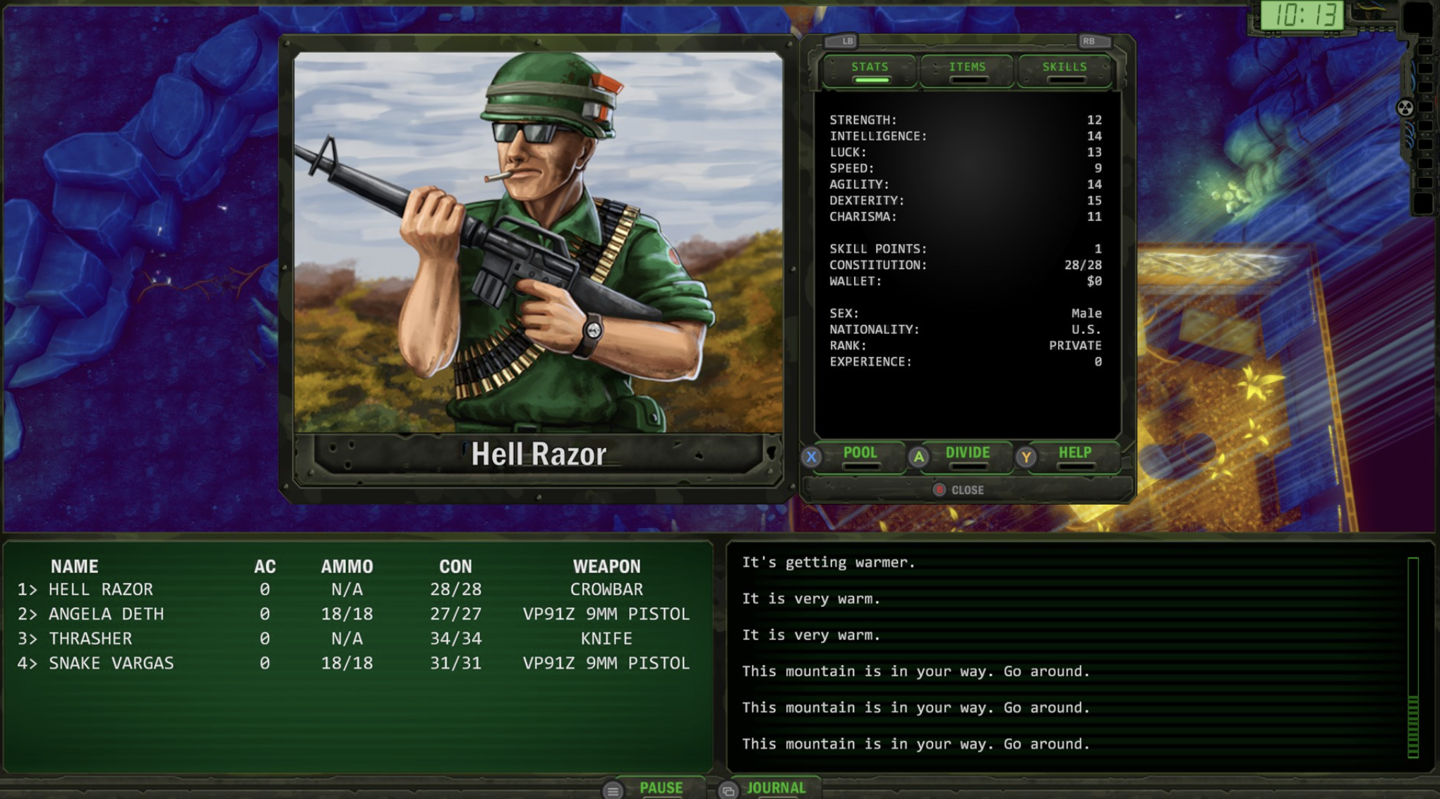
Task: Pause the game with the Pause button
Action: click(x=661, y=788)
